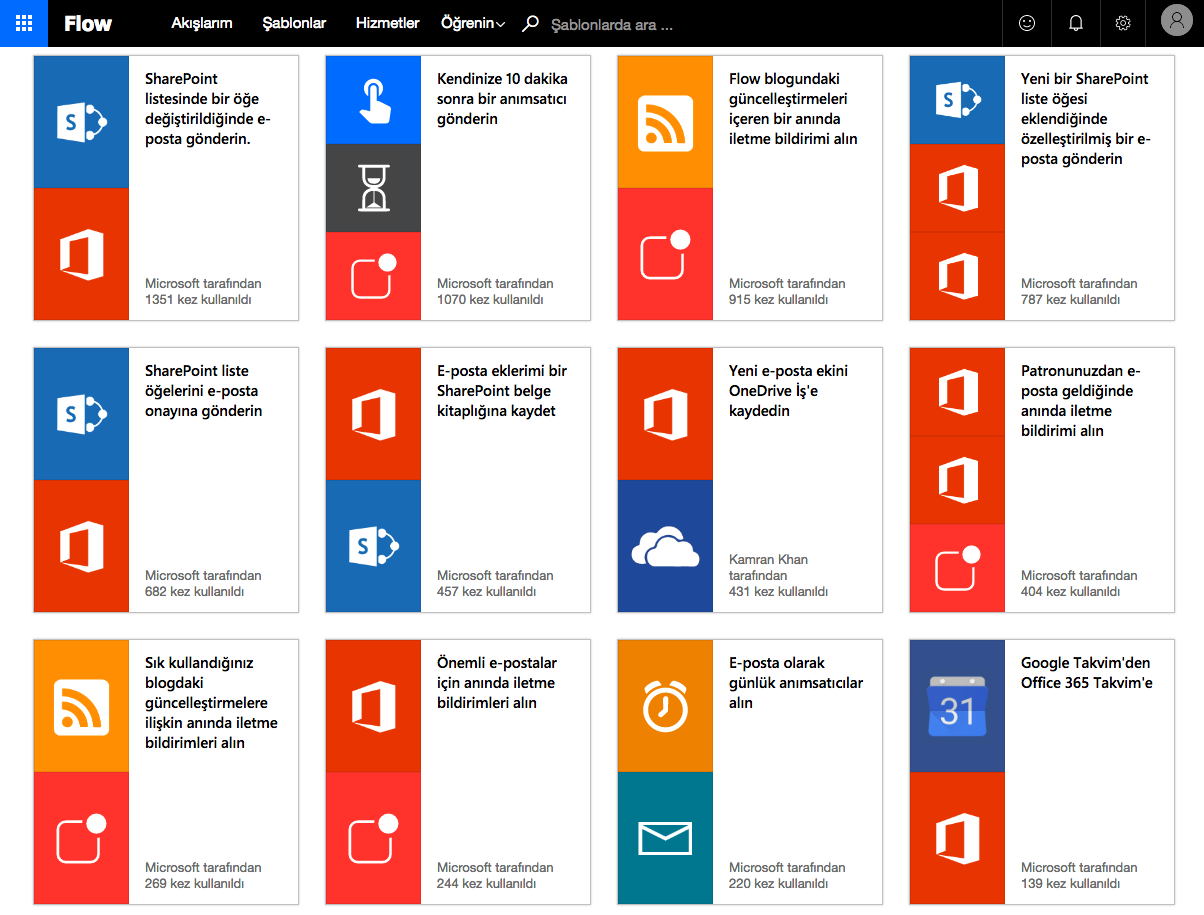Viewport: 1204px width, 915px height.
Task: Click notification icon on the Patronunuzdan card
Action: point(957,568)
